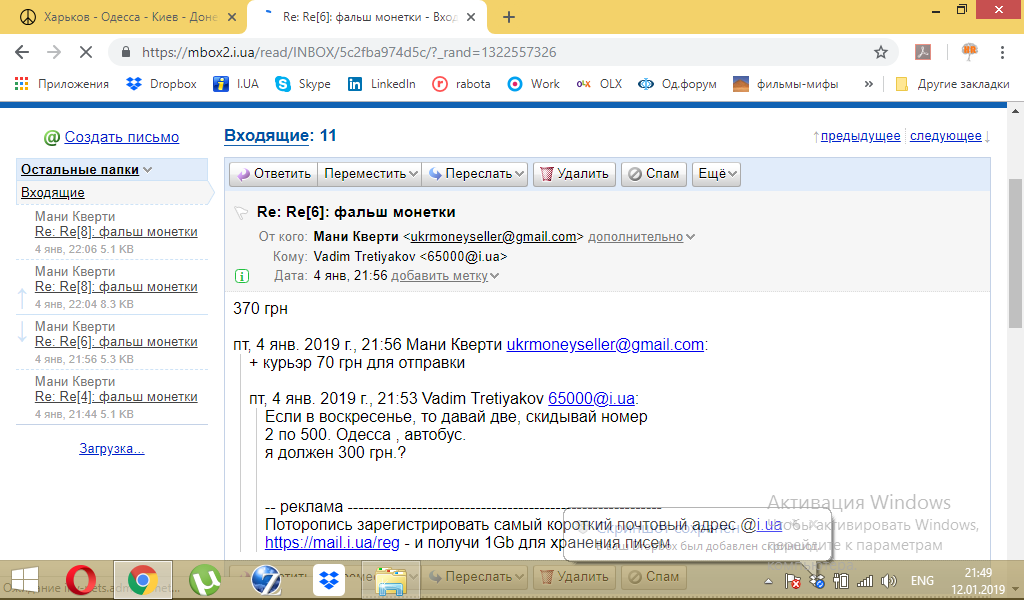
Task: Open the volume control in system tray
Action: click(x=889, y=581)
